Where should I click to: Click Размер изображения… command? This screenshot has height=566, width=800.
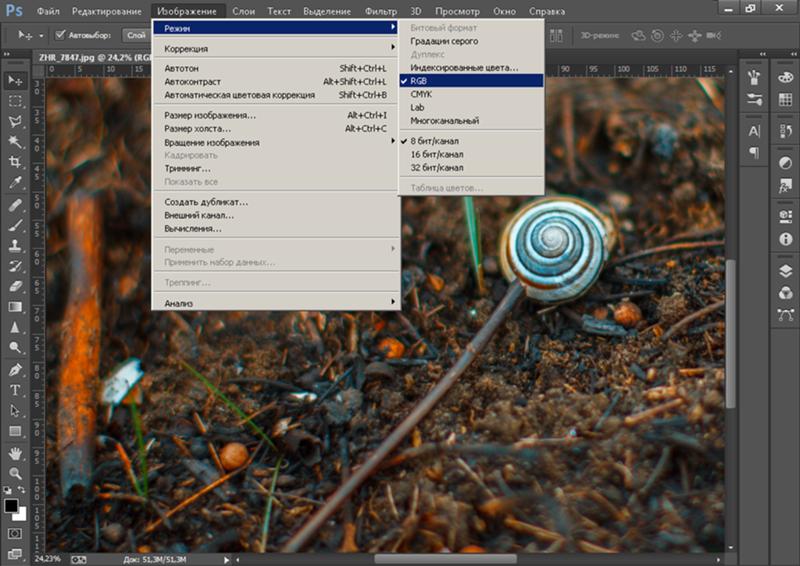[276, 115]
